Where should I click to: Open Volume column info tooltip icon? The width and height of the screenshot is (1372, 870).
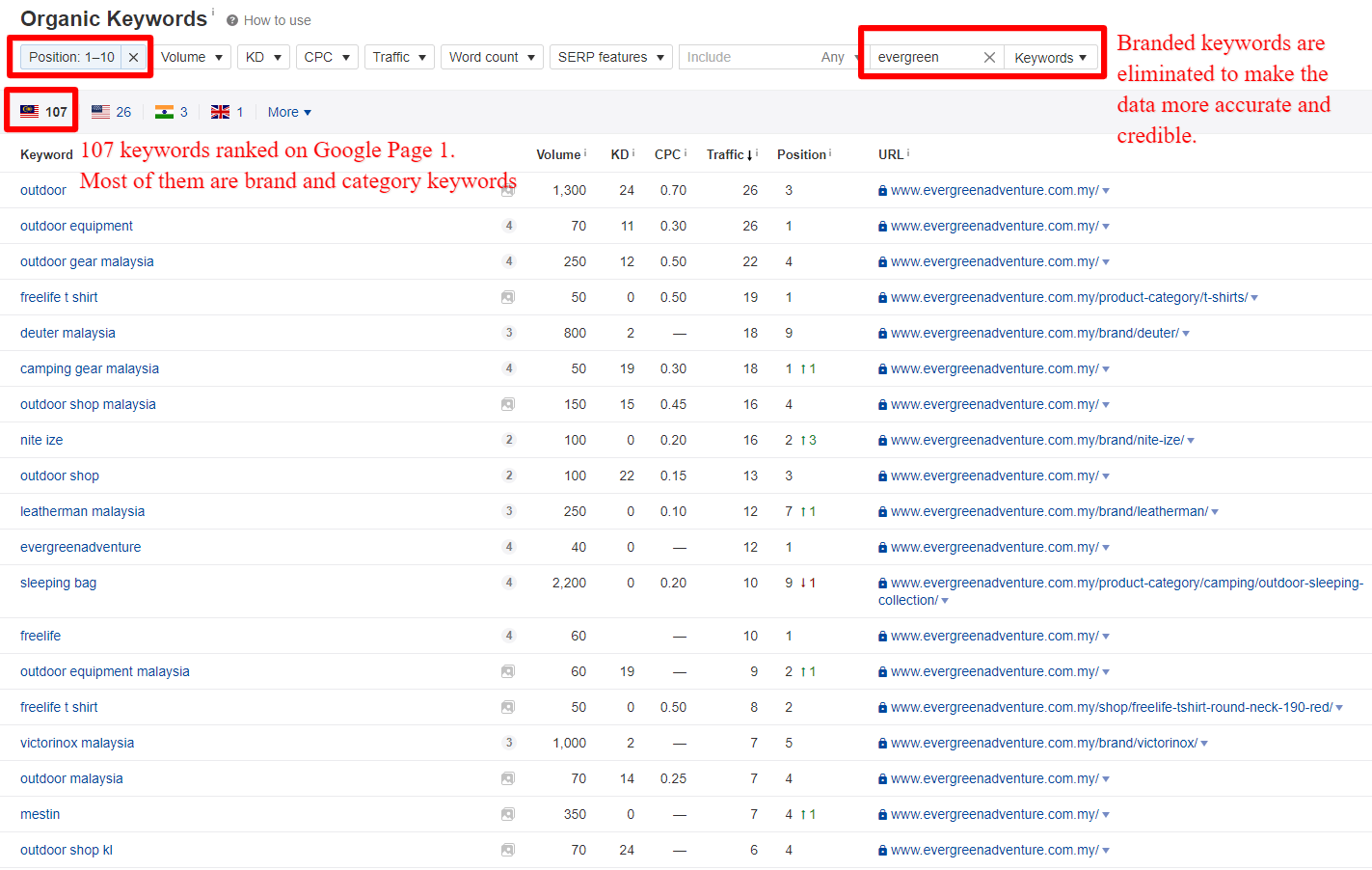pyautogui.click(x=585, y=152)
